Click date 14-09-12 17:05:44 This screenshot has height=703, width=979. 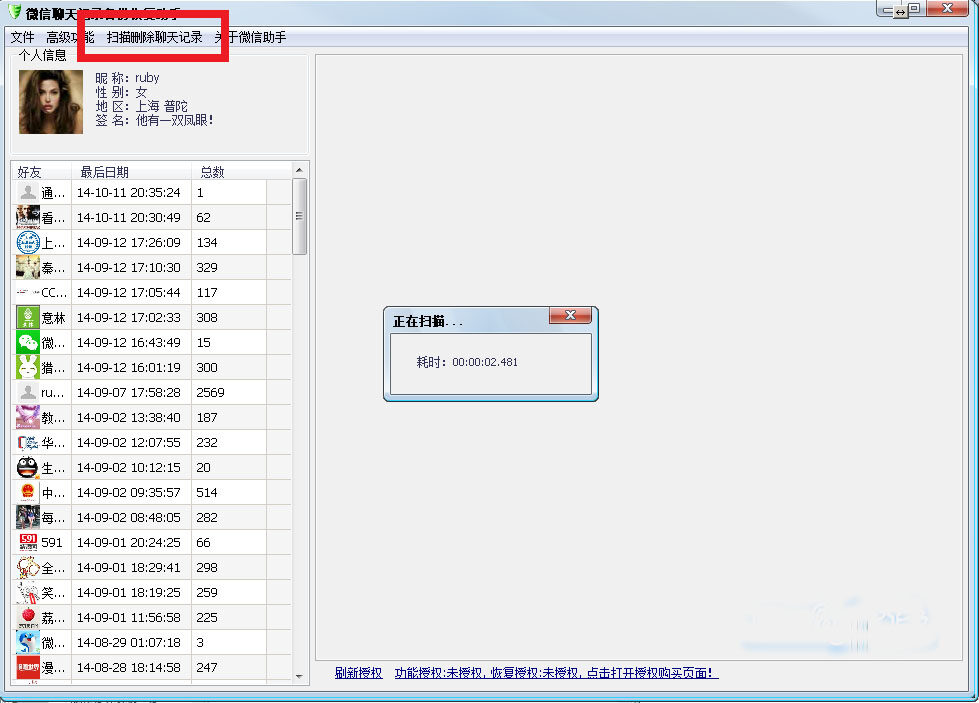129,292
